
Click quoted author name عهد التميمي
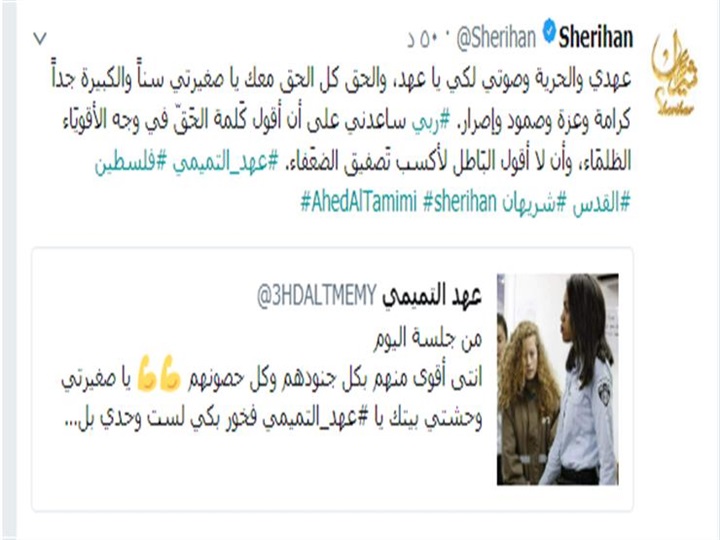(432, 297)
